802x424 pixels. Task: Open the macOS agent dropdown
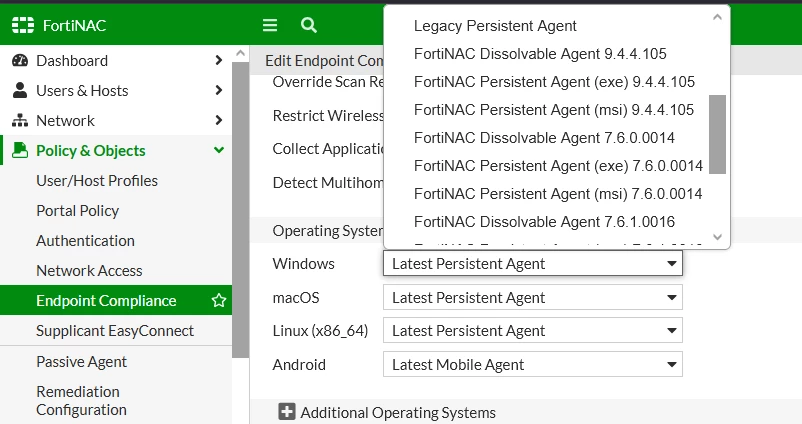point(532,297)
